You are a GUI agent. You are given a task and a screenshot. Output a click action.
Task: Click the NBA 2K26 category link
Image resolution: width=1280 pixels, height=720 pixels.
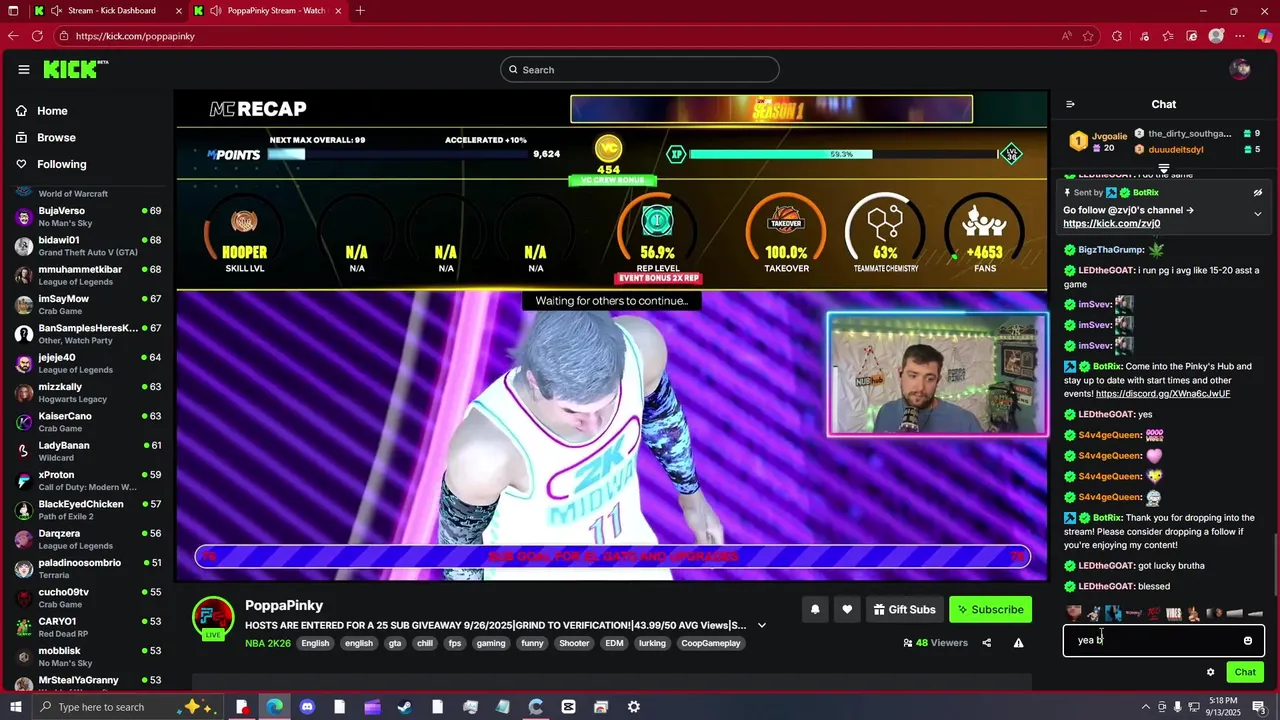coord(268,643)
